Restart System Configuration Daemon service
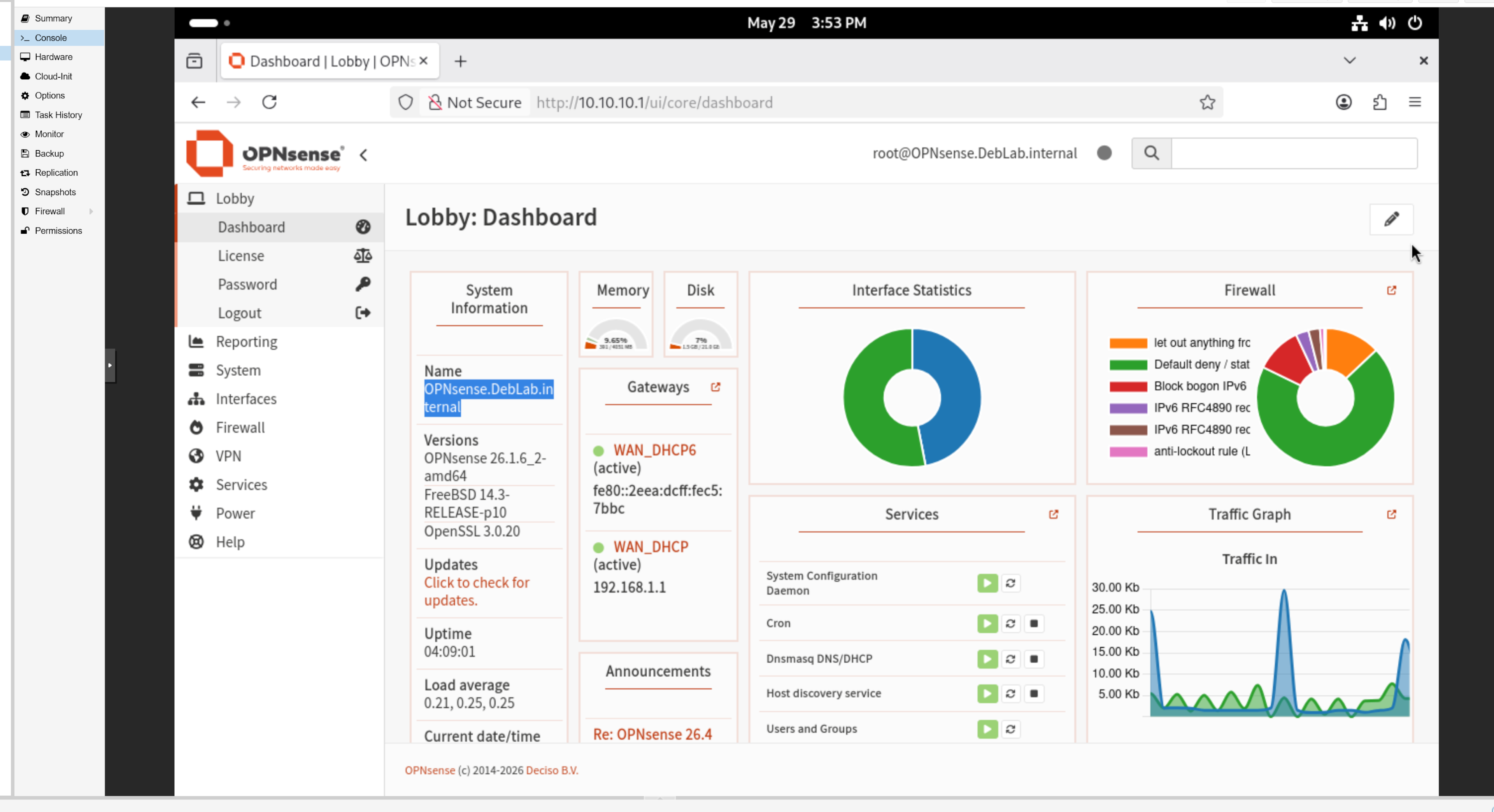Image resolution: width=1494 pixels, height=812 pixels. (1010, 583)
